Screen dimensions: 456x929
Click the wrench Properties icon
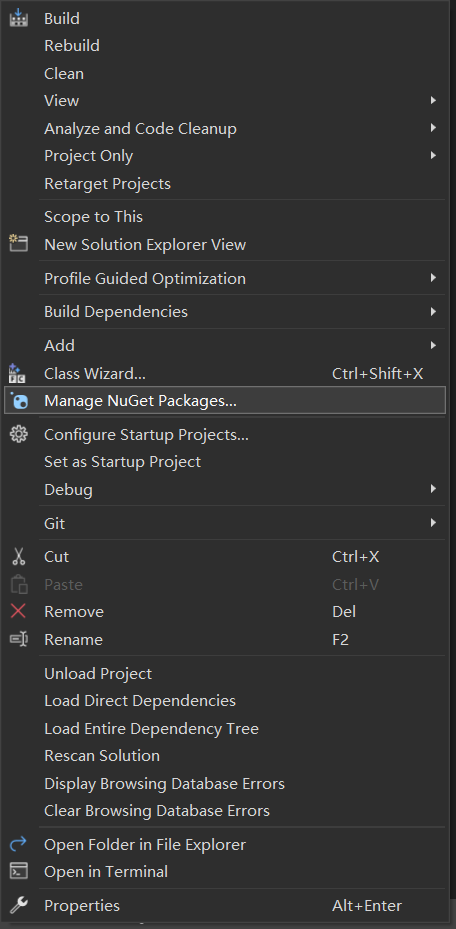pyautogui.click(x=19, y=905)
